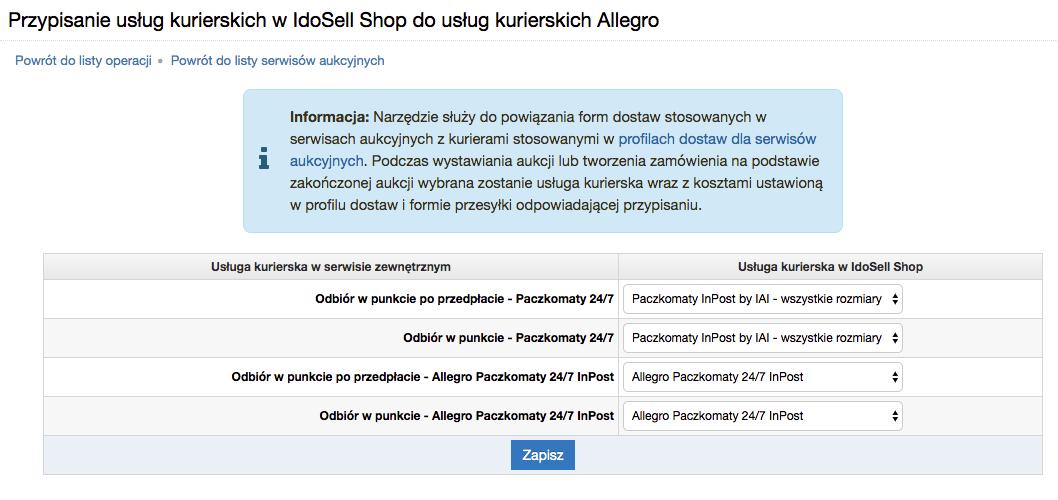Click the blue Zapisz button

542,455
